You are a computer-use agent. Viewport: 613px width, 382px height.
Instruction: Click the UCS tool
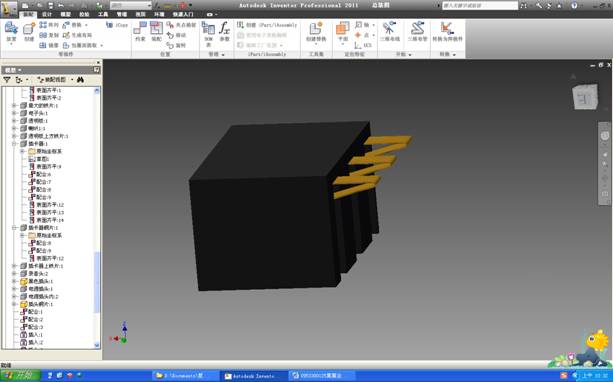point(363,45)
